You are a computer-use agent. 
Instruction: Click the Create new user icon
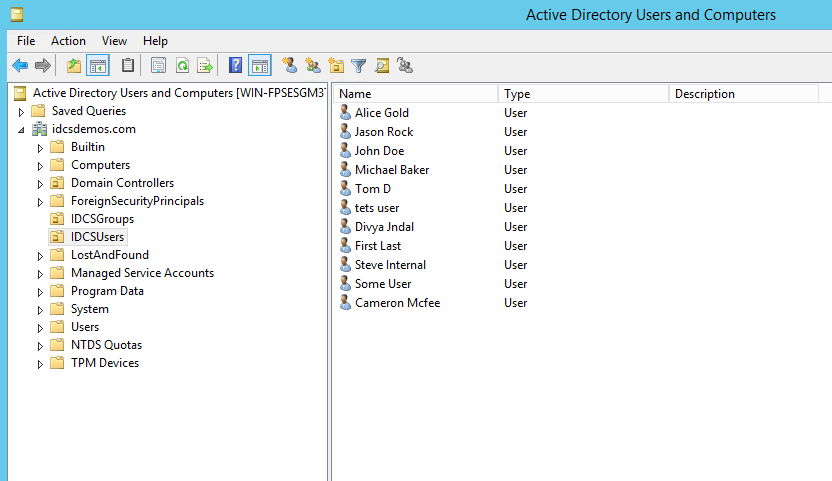(290, 66)
